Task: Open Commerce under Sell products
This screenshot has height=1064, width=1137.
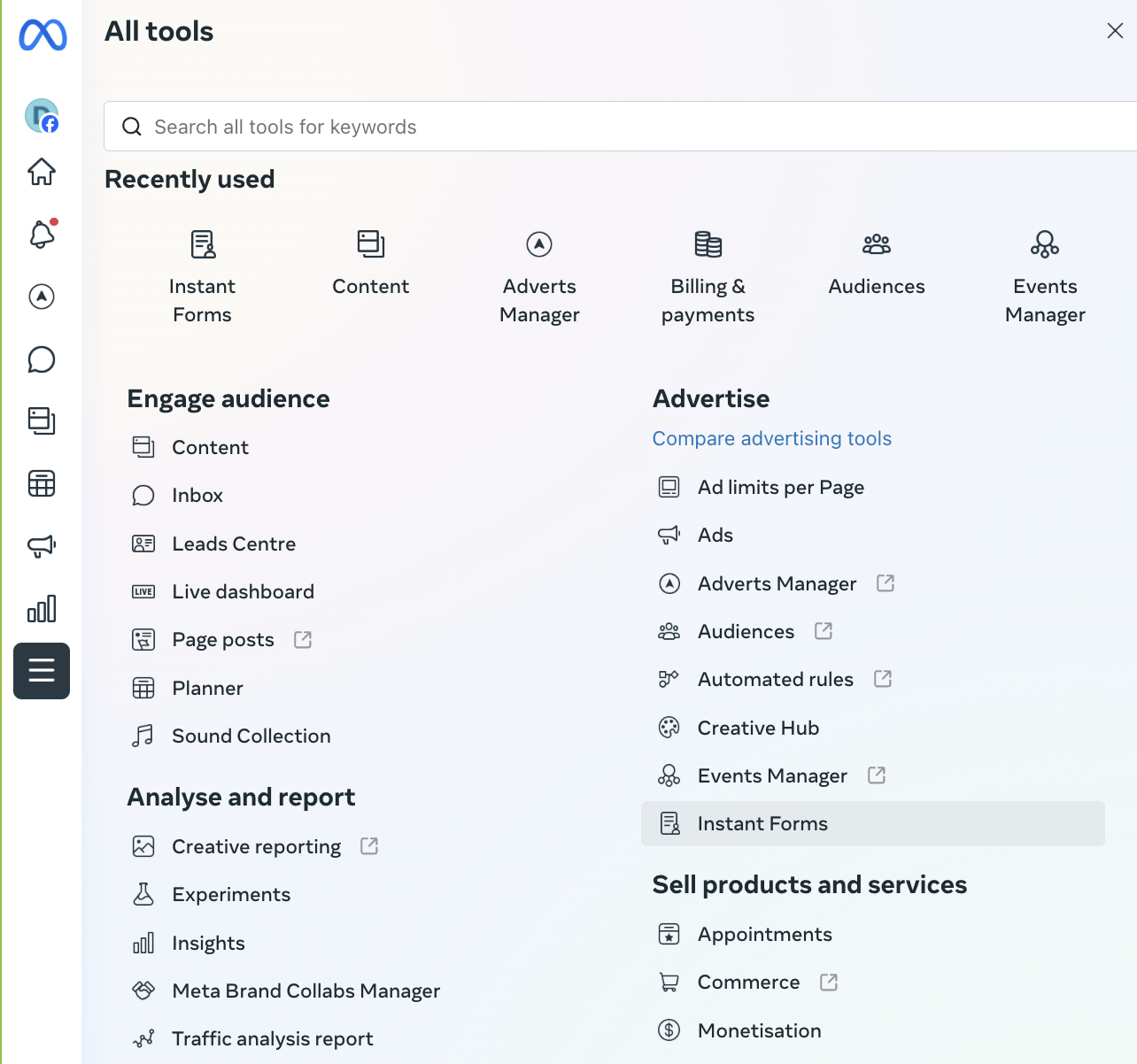Action: click(748, 983)
